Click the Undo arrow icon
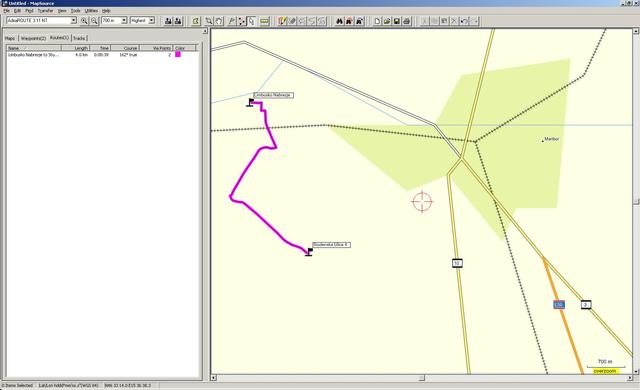This screenshot has width=640, height=390. click(464, 21)
